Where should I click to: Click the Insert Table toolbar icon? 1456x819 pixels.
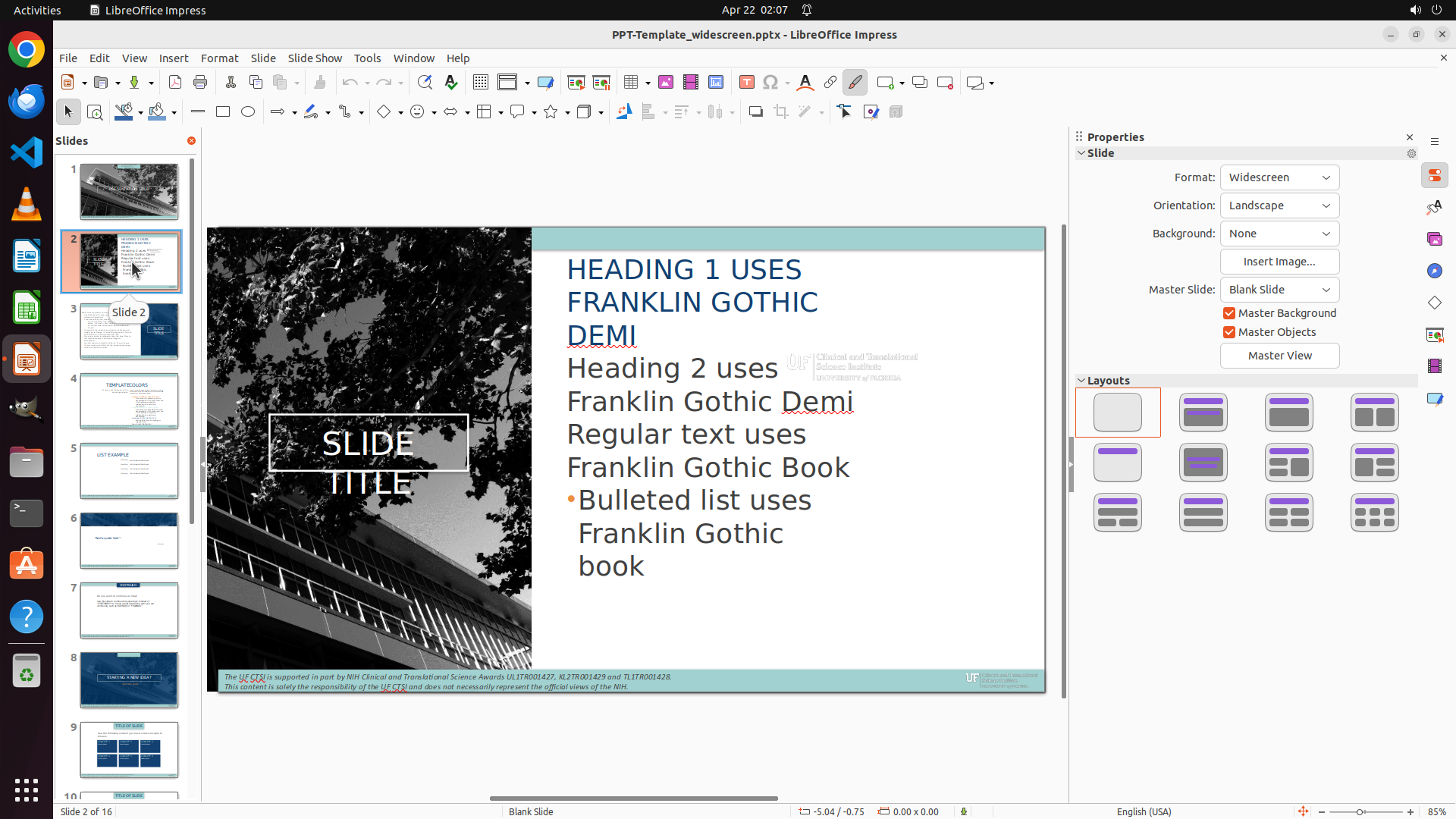[631, 83]
